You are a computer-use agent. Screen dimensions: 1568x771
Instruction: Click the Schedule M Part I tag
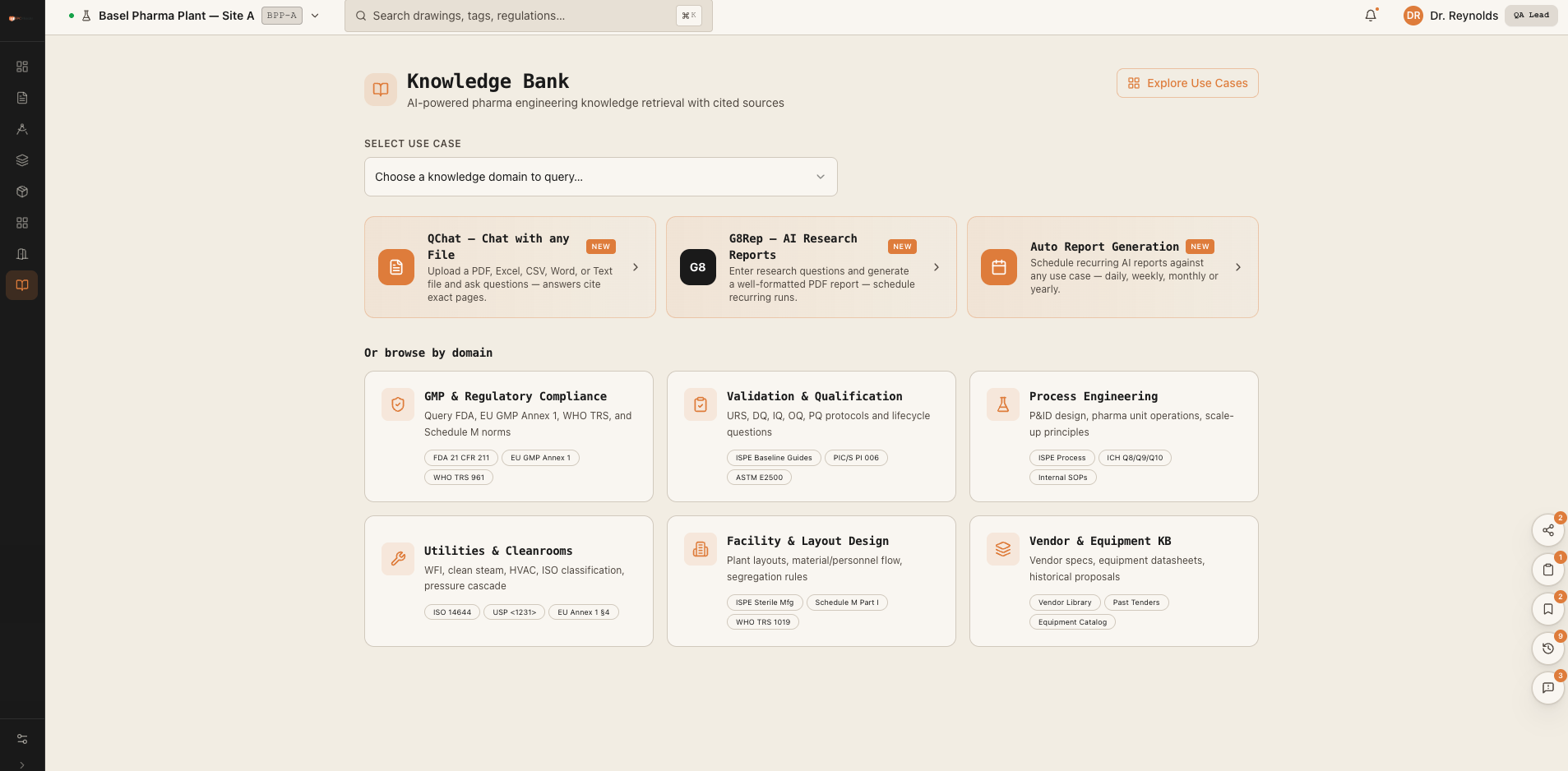(847, 602)
